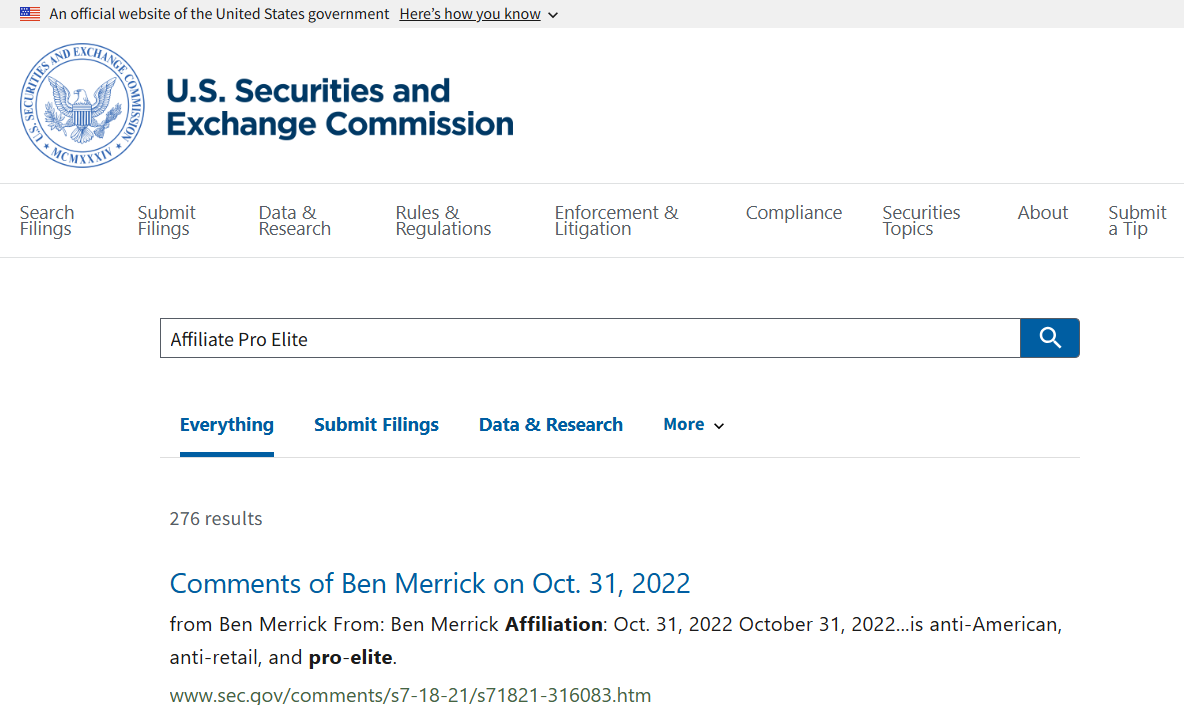Viewport: 1184px width, 717px height.
Task: Switch to Submit Filings results tab
Action: click(376, 425)
